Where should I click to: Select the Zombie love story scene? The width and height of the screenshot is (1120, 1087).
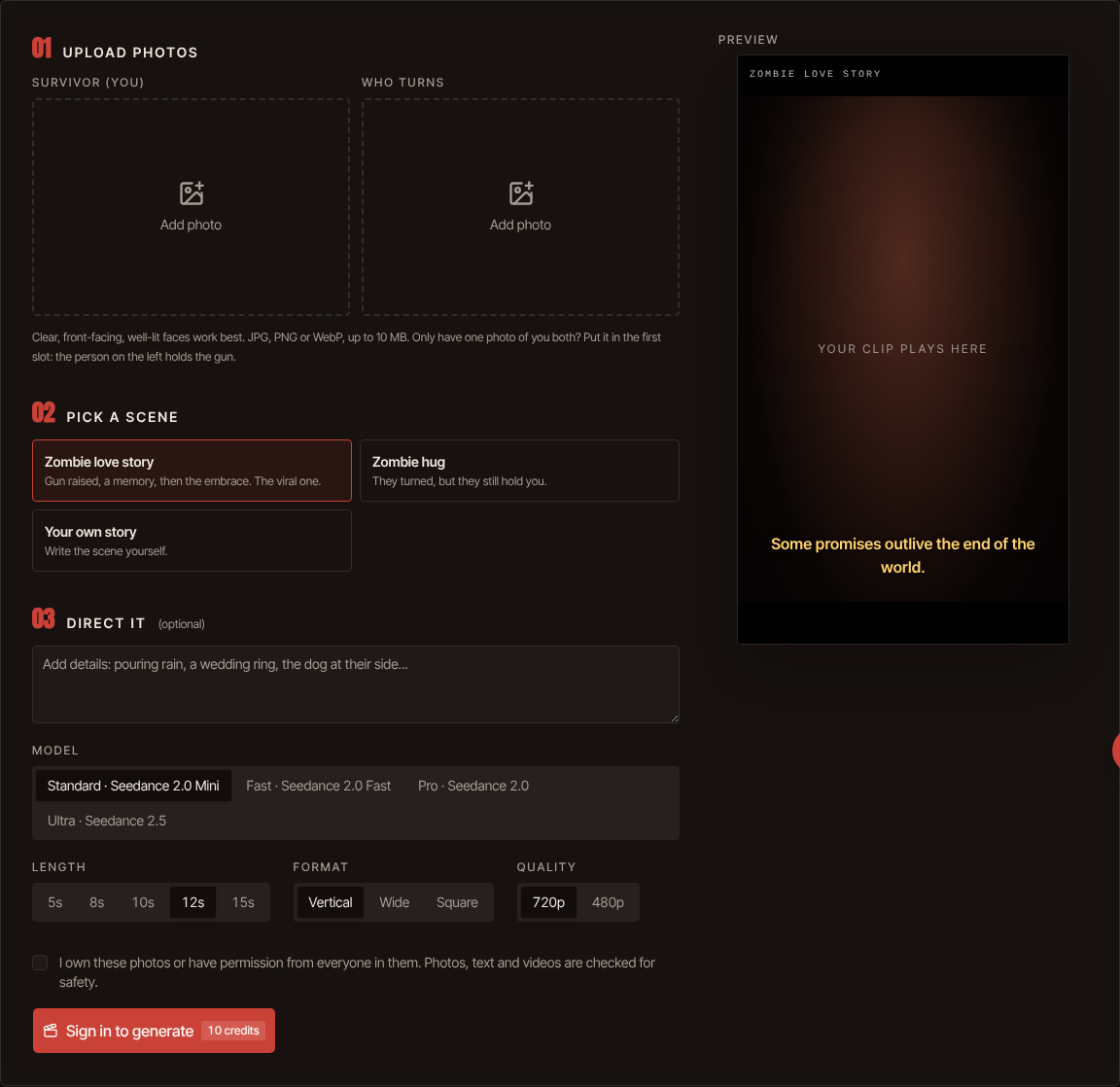(192, 471)
